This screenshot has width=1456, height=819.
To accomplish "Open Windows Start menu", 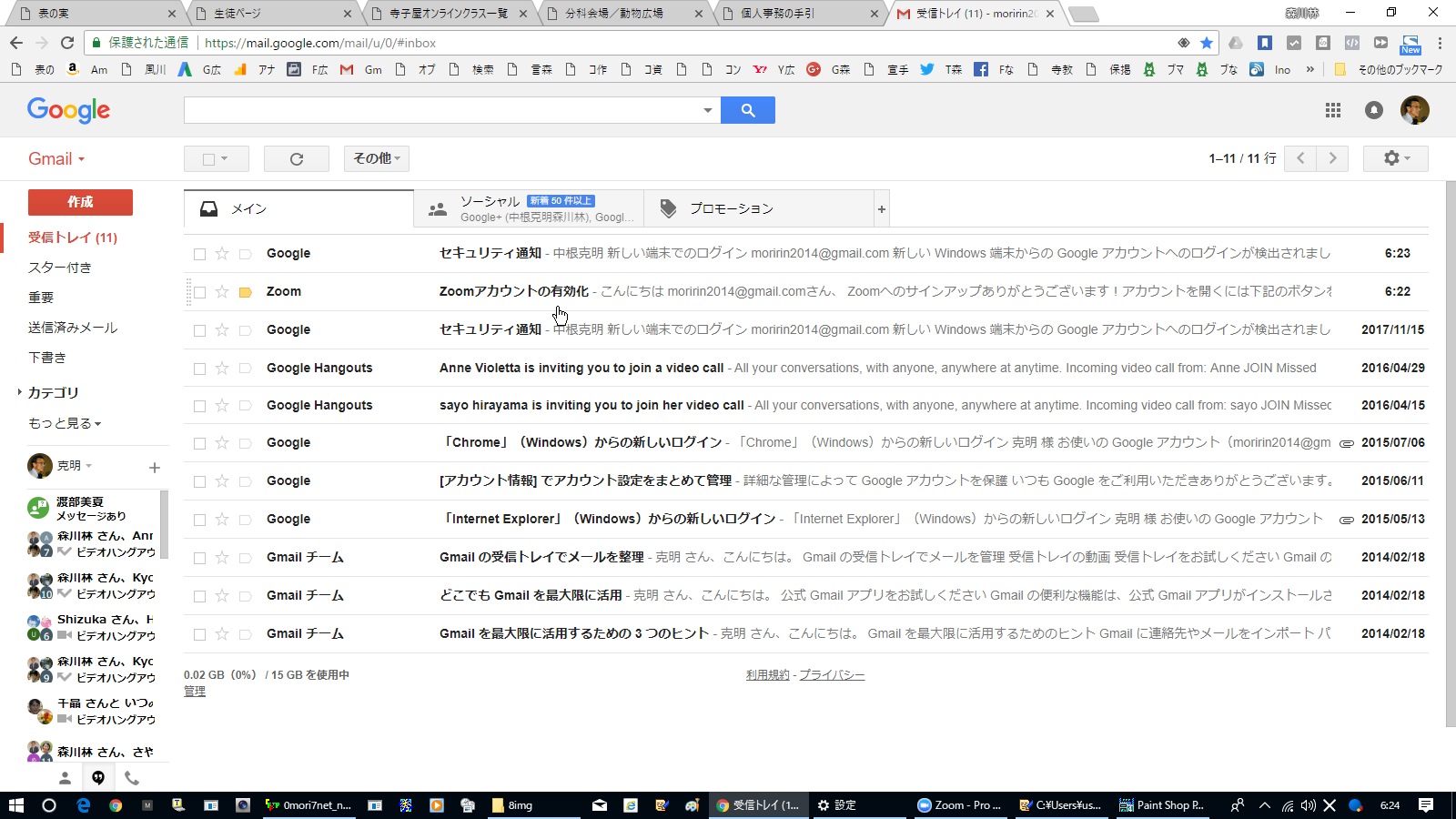I will pos(15,804).
